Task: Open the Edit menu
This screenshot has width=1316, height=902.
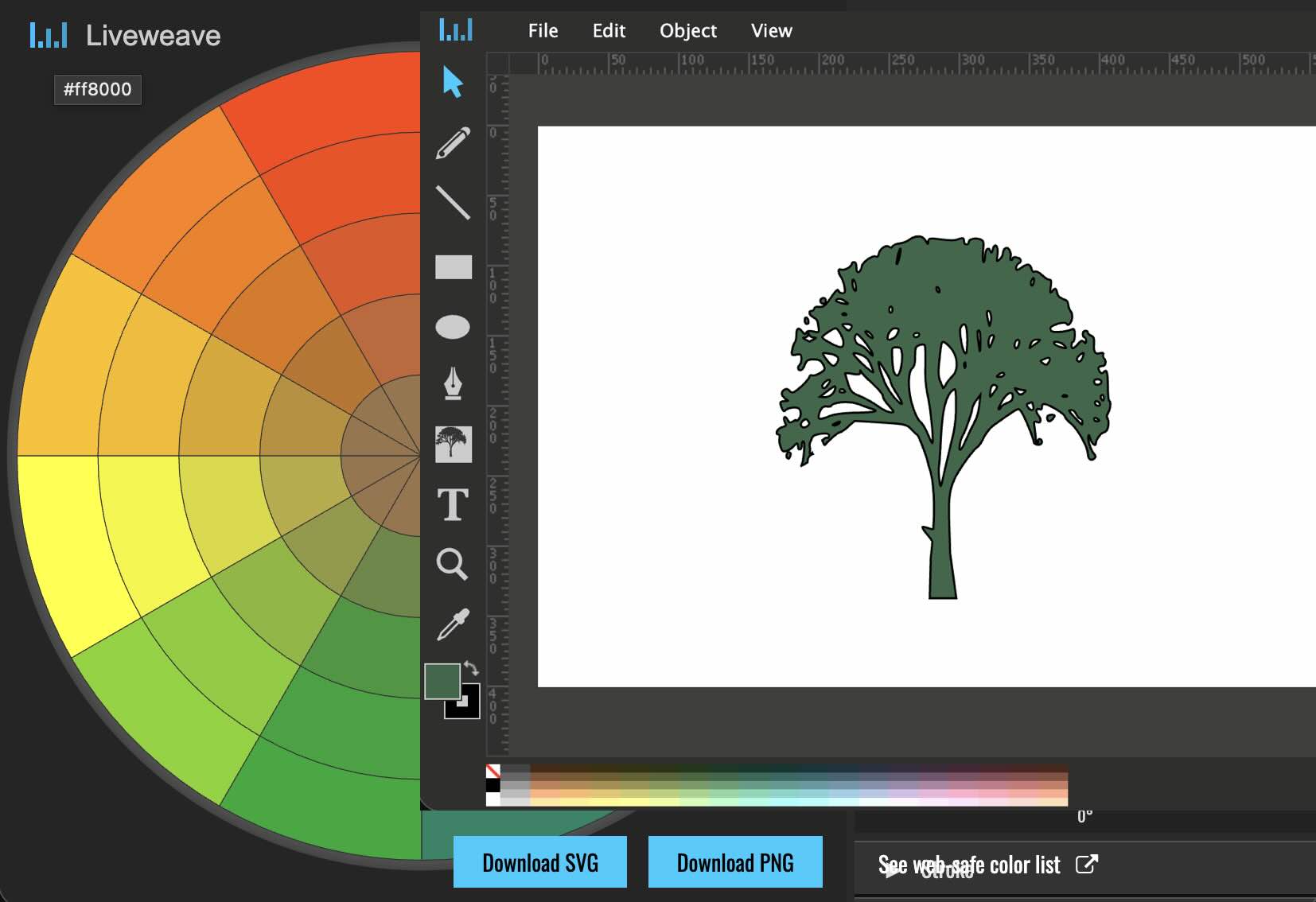Action: 609,31
